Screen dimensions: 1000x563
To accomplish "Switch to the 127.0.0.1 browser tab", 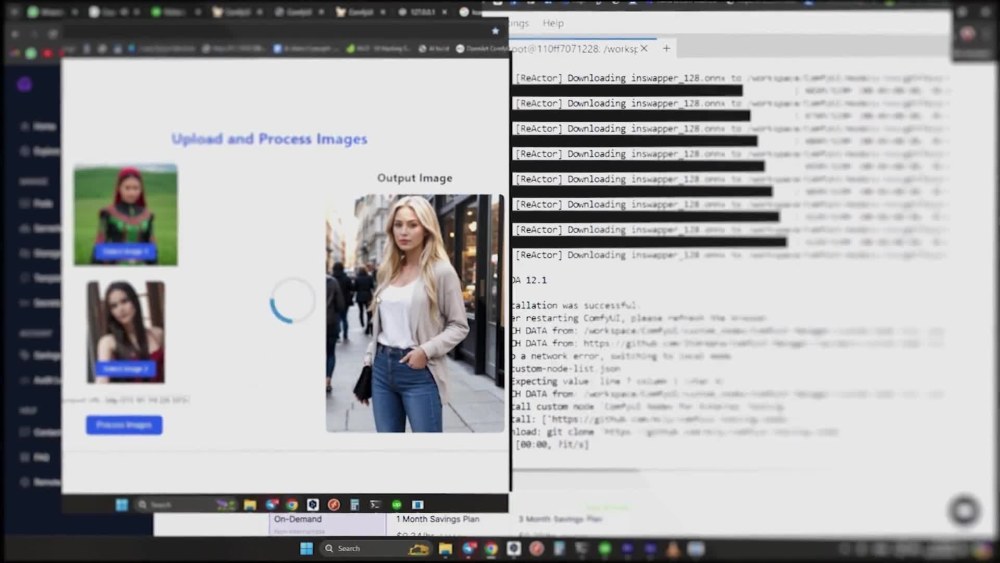I will pyautogui.click(x=421, y=12).
